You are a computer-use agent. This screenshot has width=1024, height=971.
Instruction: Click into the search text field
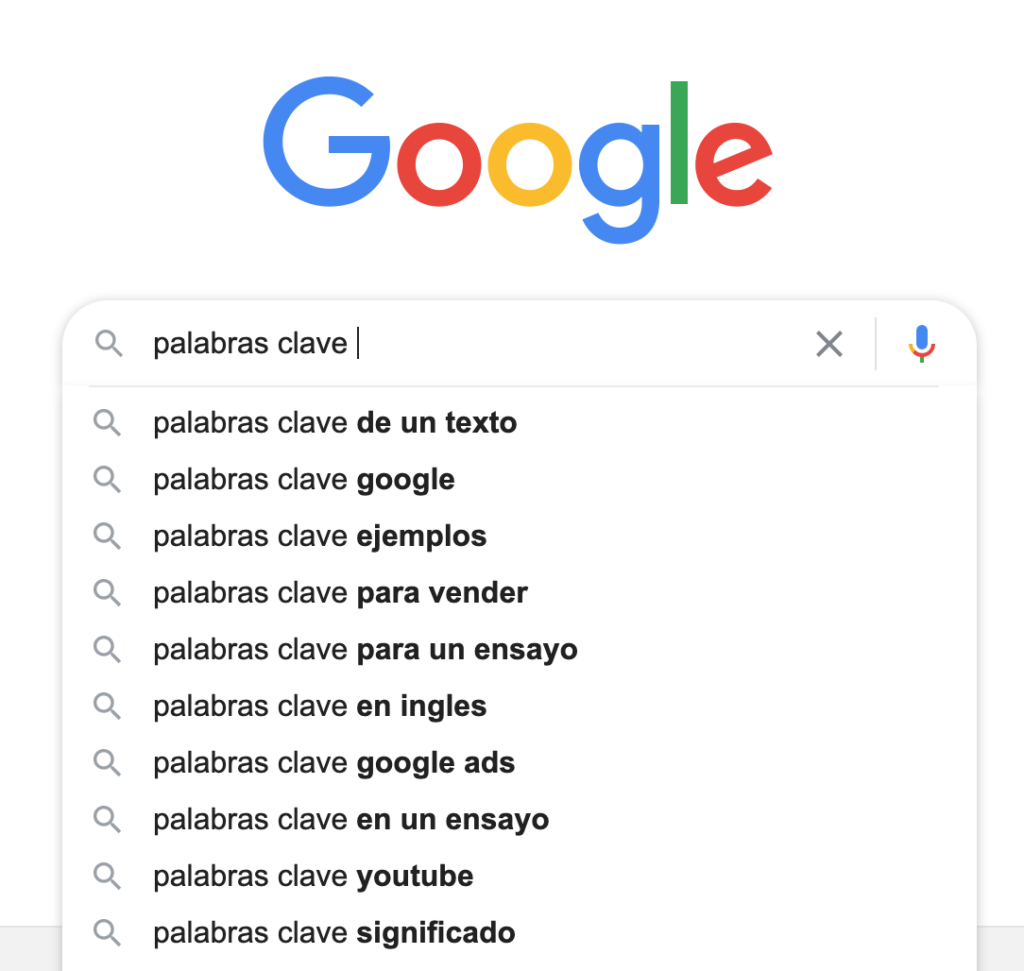[x=550, y=344]
